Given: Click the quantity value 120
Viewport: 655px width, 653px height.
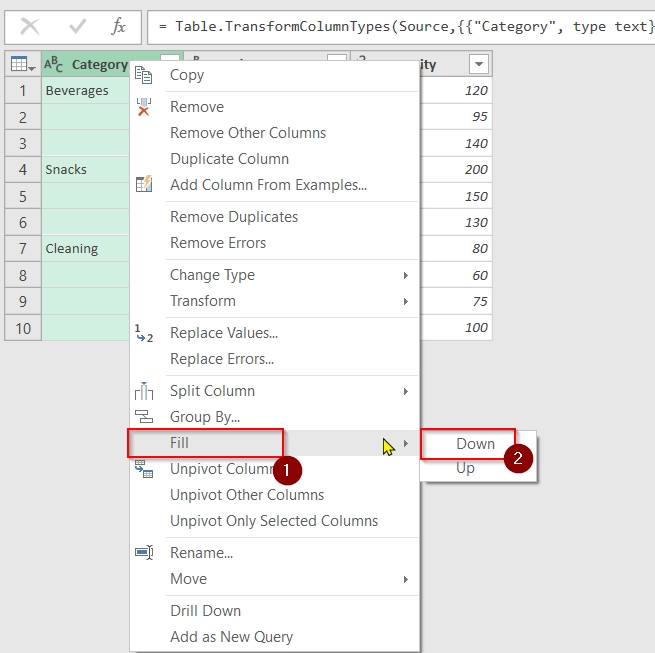Looking at the screenshot, I should point(476,91).
